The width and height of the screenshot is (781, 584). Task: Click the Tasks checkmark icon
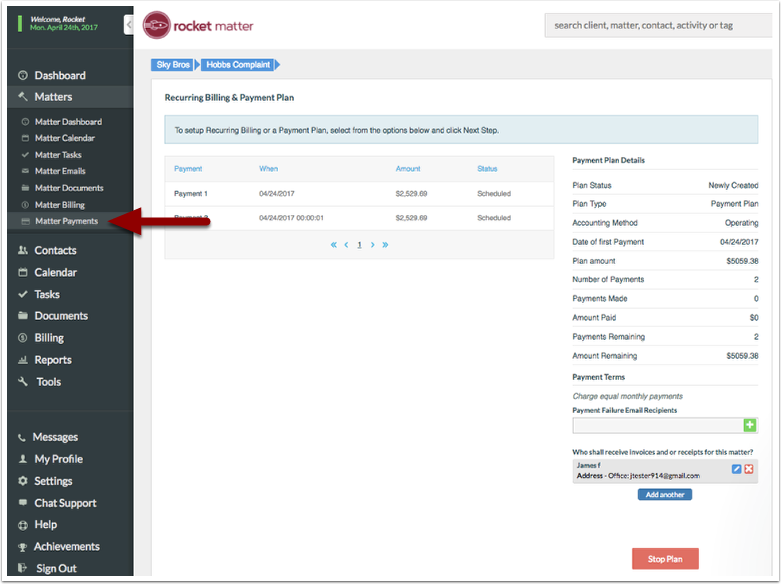pos(22,294)
